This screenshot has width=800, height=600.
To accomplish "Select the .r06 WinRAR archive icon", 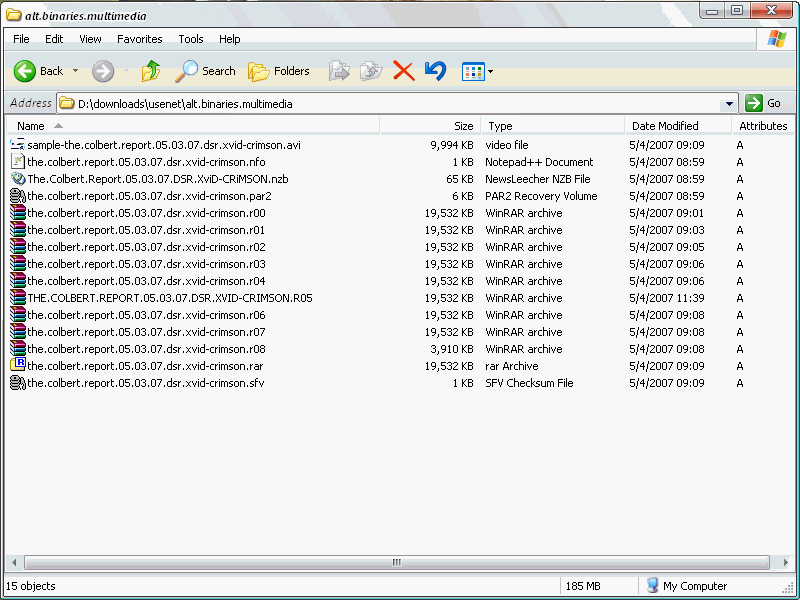I will (18, 315).
